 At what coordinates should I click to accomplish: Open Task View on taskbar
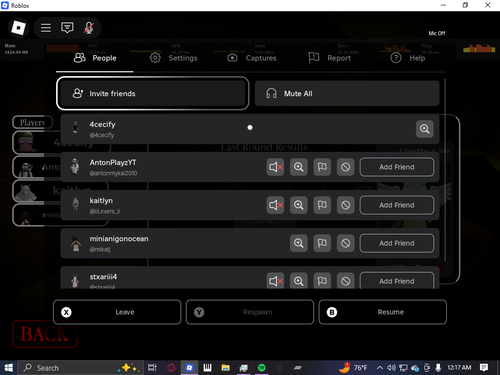point(152,368)
